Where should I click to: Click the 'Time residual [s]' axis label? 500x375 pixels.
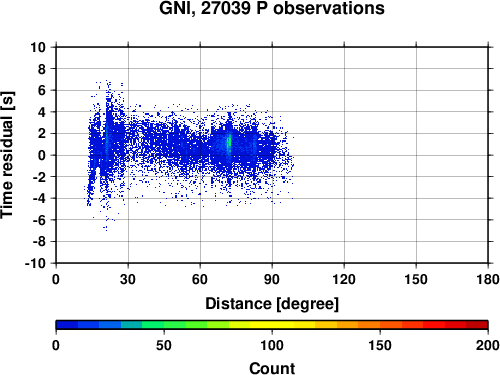click(7, 155)
